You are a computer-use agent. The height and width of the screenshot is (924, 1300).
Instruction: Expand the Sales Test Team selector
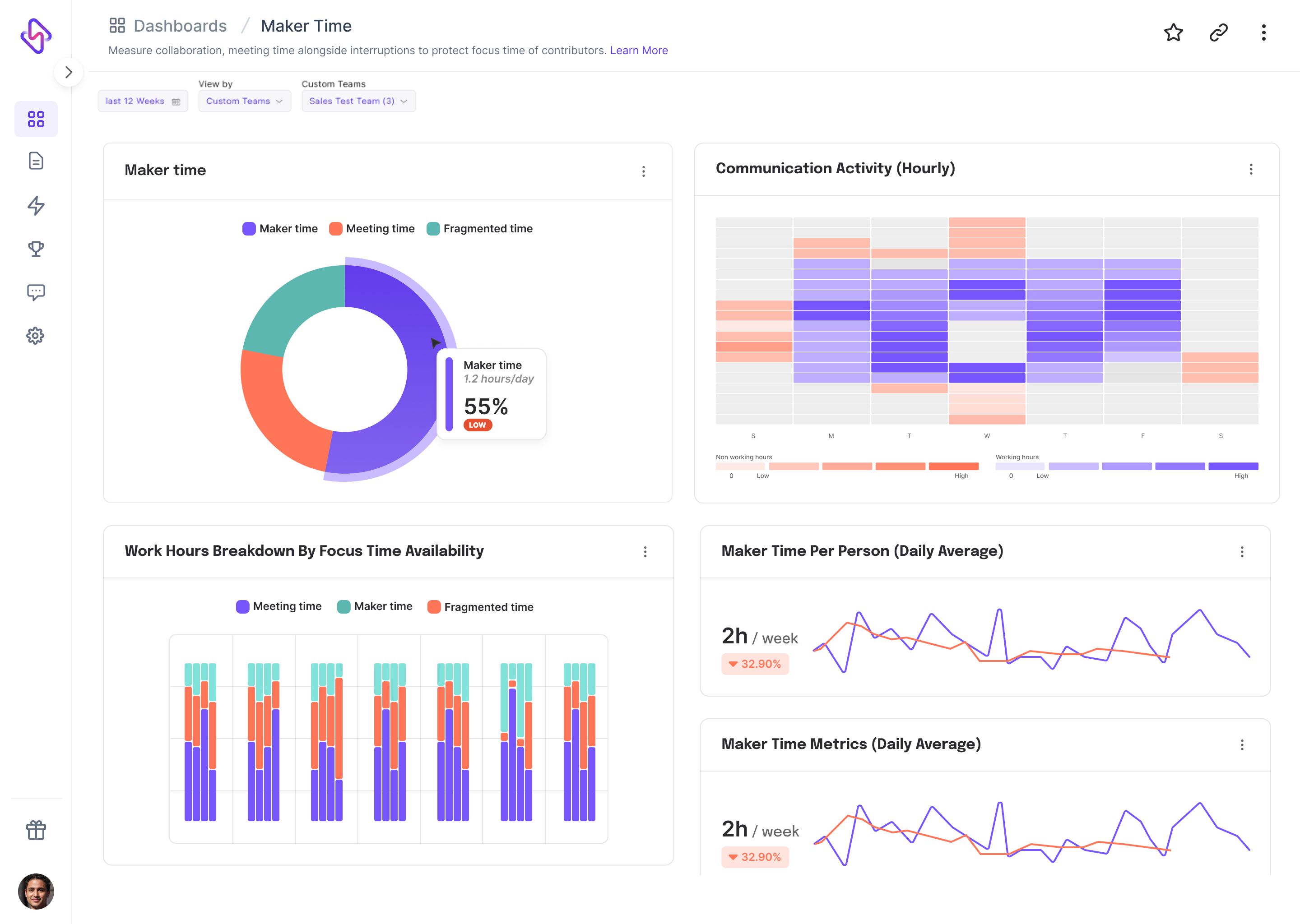pyautogui.click(x=358, y=101)
